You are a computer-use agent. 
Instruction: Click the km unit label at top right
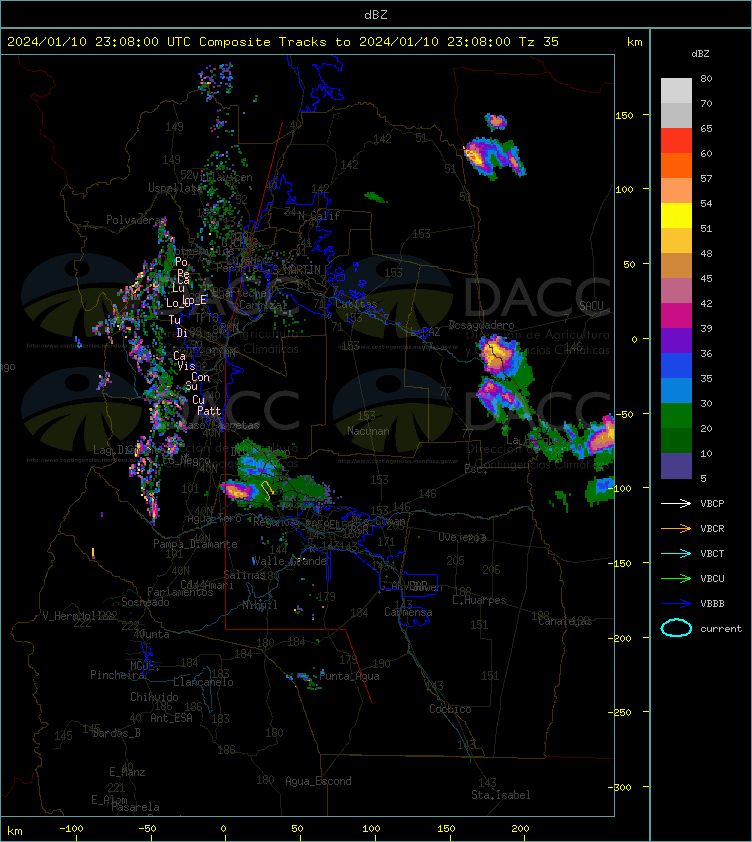pos(634,42)
